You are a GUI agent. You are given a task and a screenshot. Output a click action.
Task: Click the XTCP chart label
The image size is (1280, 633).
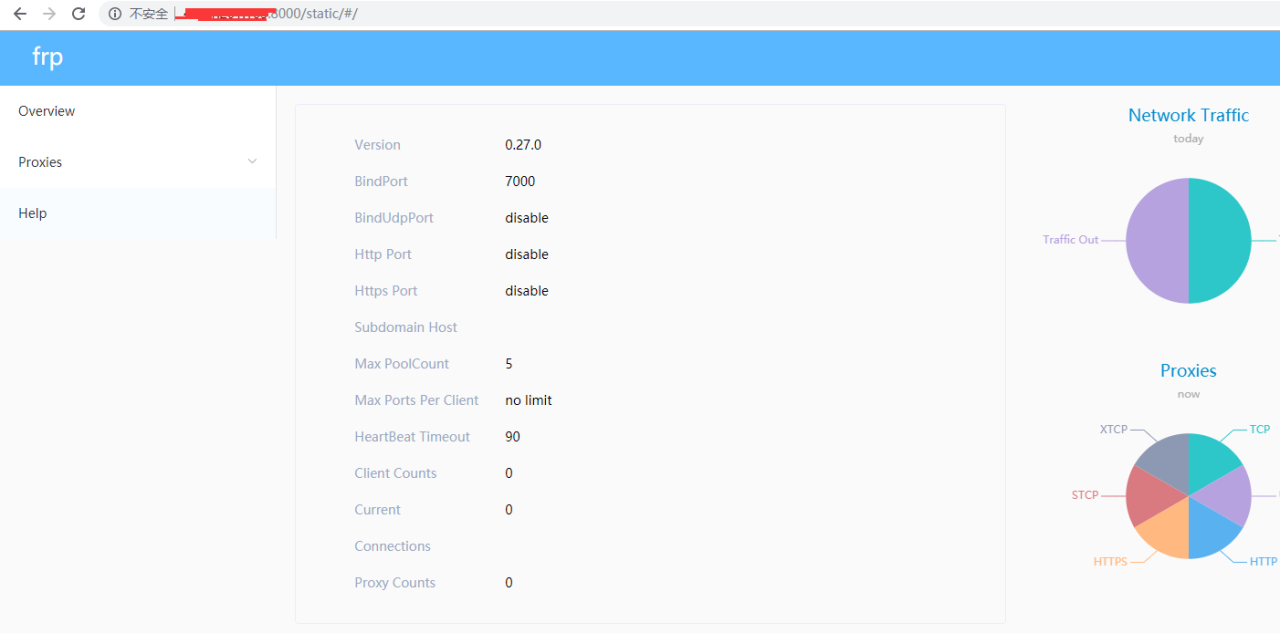(x=1113, y=430)
